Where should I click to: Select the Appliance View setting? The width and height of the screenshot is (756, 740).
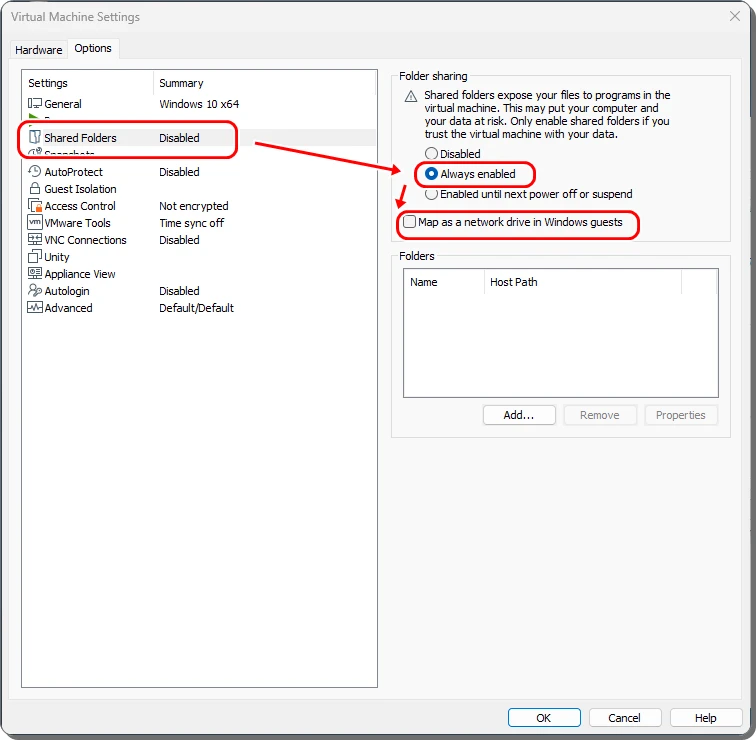80,274
